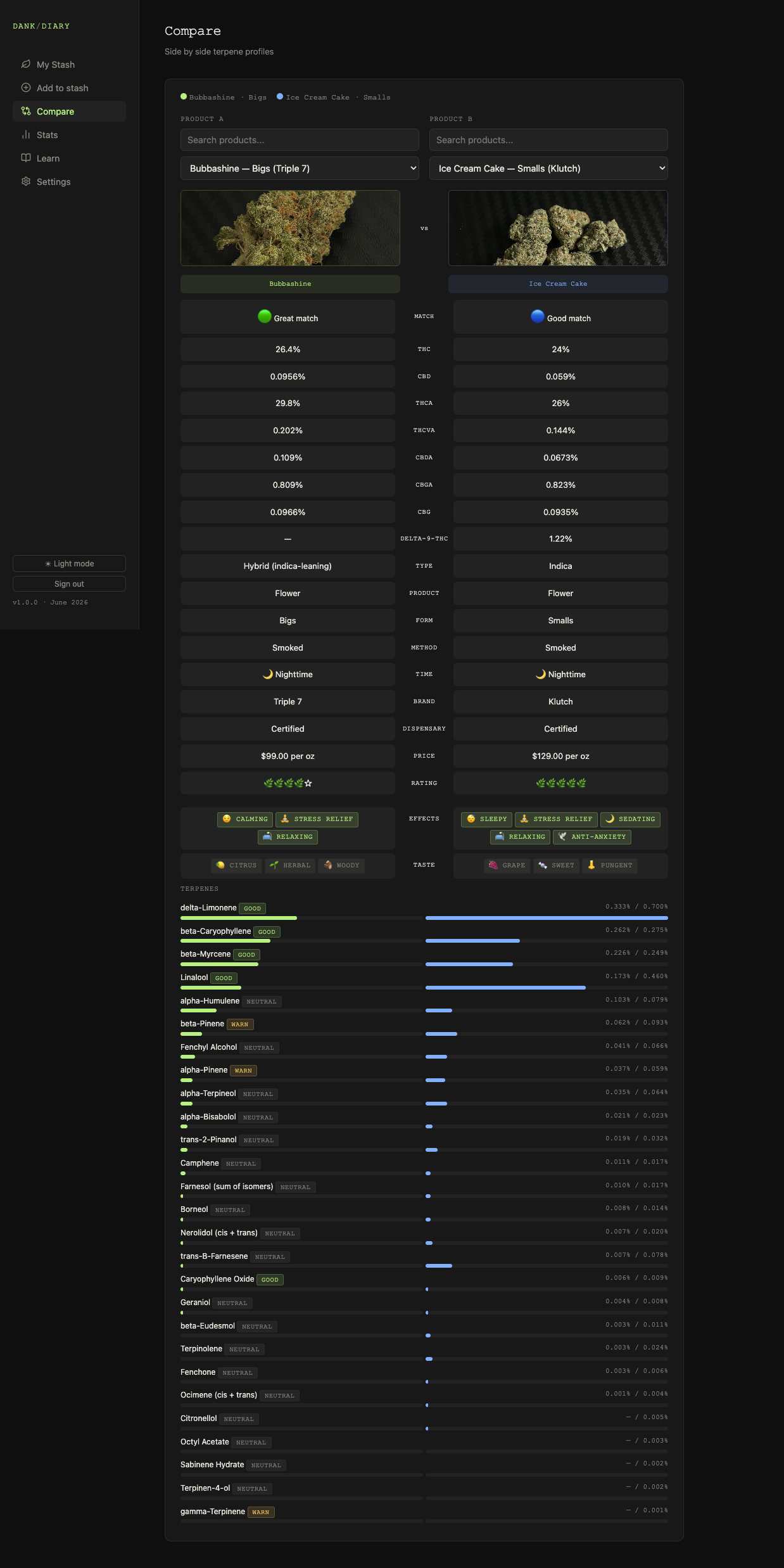The width and height of the screenshot is (784, 1568).
Task: Click the My Stash leaf icon
Action: point(26,64)
